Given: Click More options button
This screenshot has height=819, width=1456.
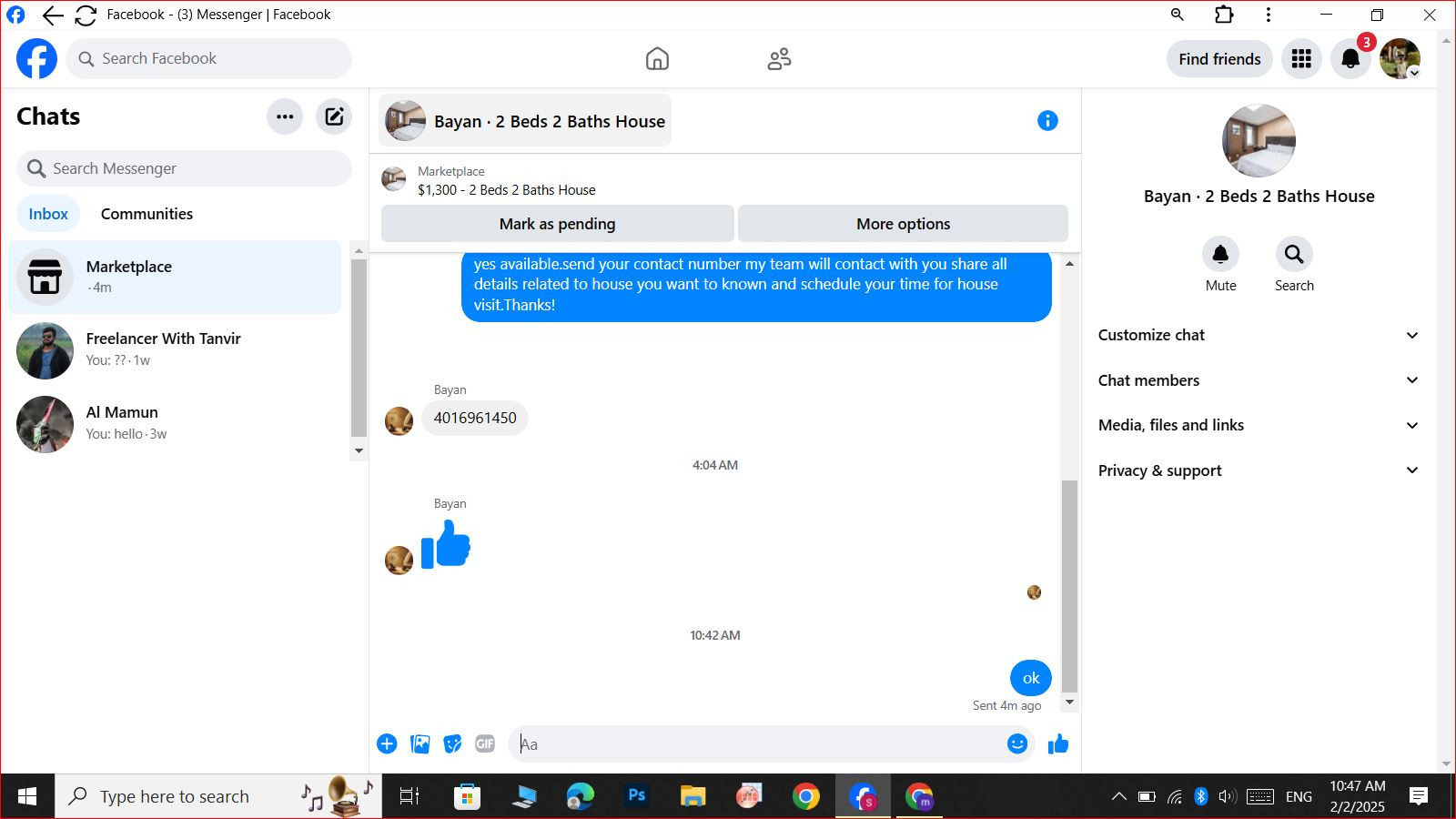Looking at the screenshot, I should click(x=903, y=224).
